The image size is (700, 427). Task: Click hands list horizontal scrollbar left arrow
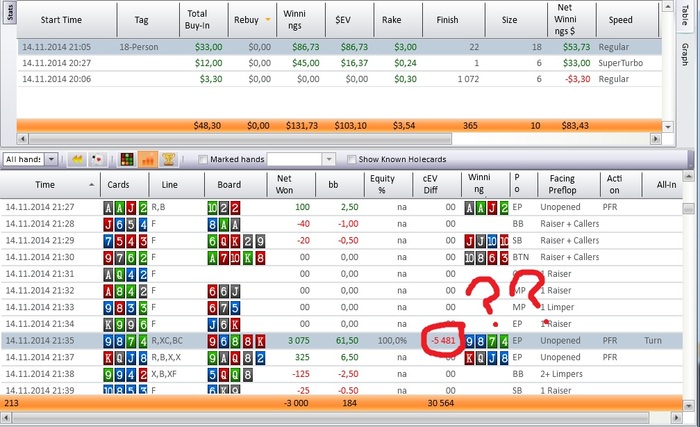[x=7, y=418]
